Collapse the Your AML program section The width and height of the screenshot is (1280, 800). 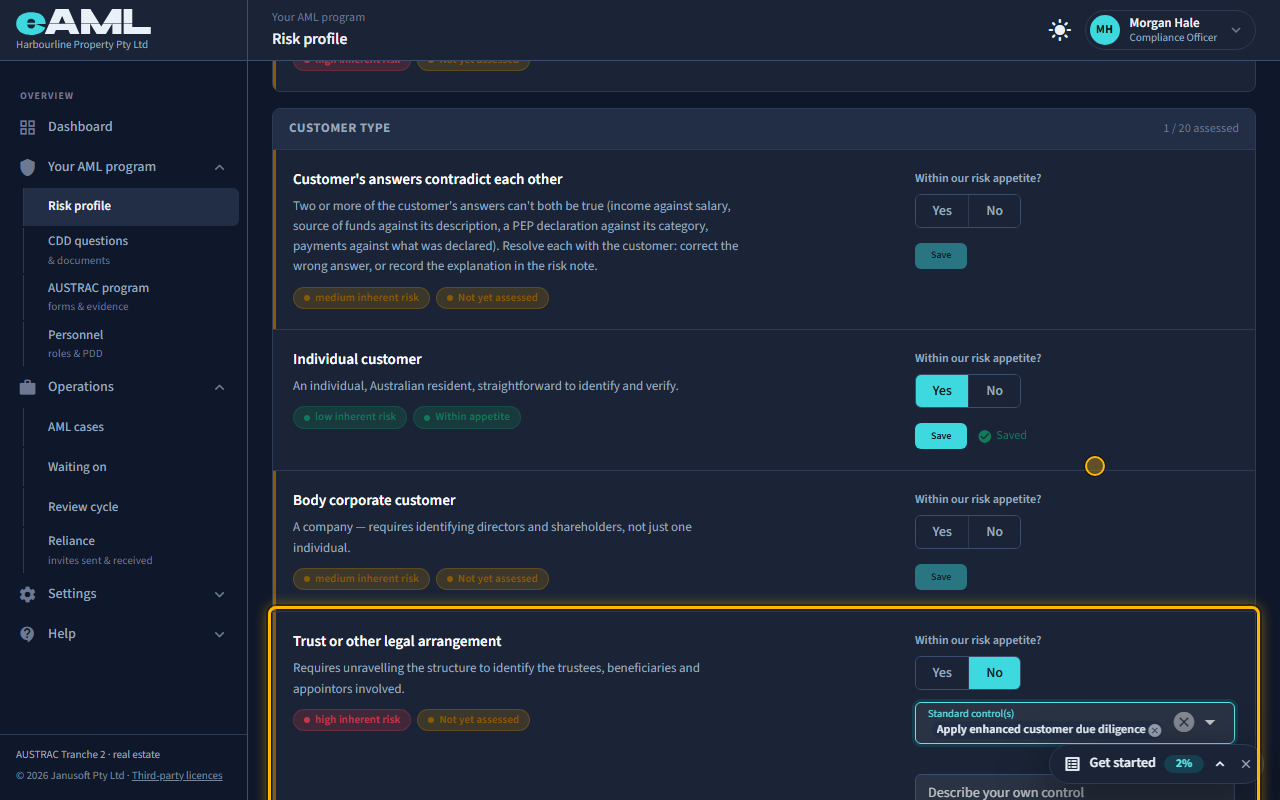click(220, 167)
